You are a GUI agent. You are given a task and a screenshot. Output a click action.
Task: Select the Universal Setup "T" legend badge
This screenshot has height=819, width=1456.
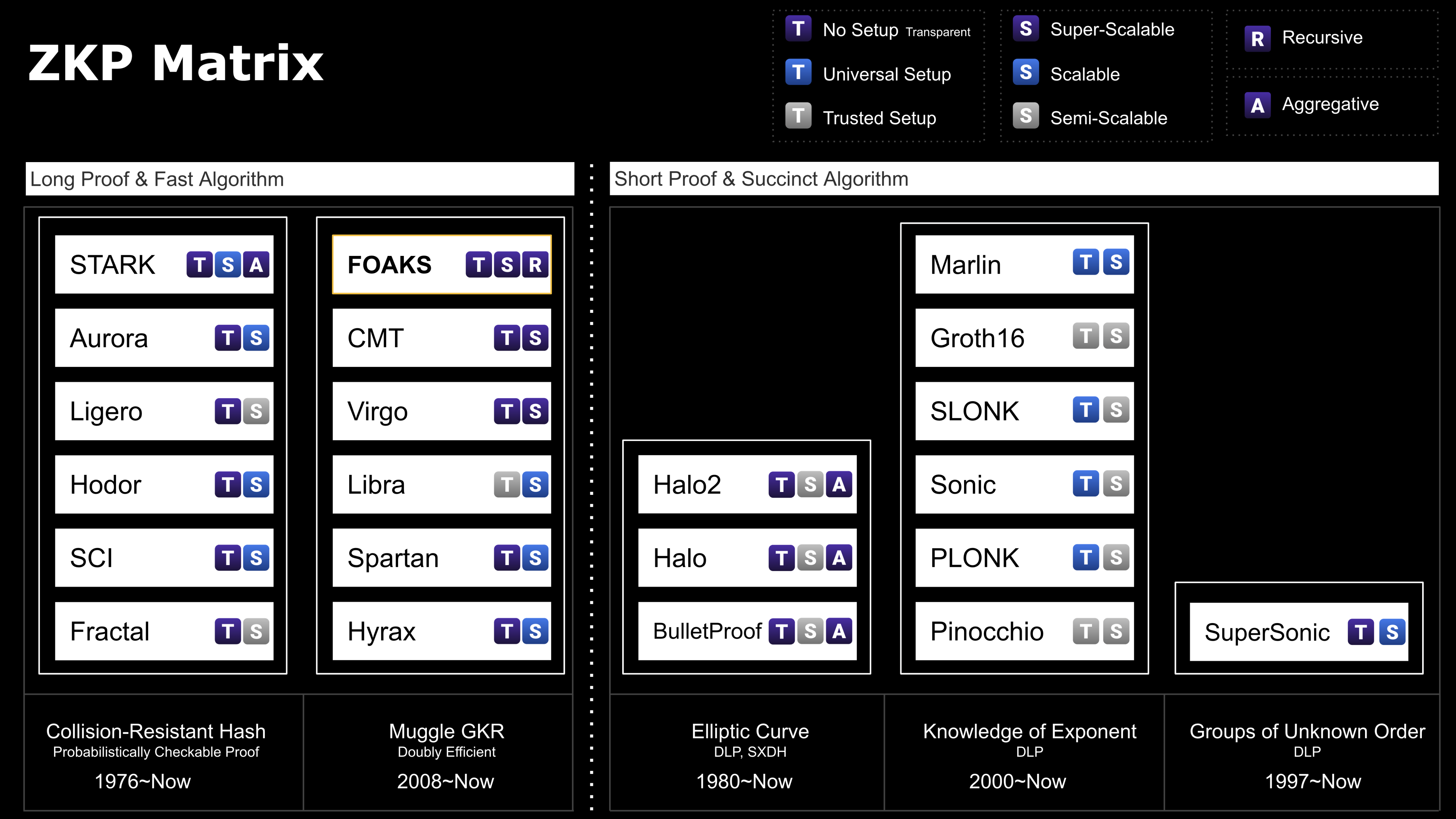click(798, 72)
